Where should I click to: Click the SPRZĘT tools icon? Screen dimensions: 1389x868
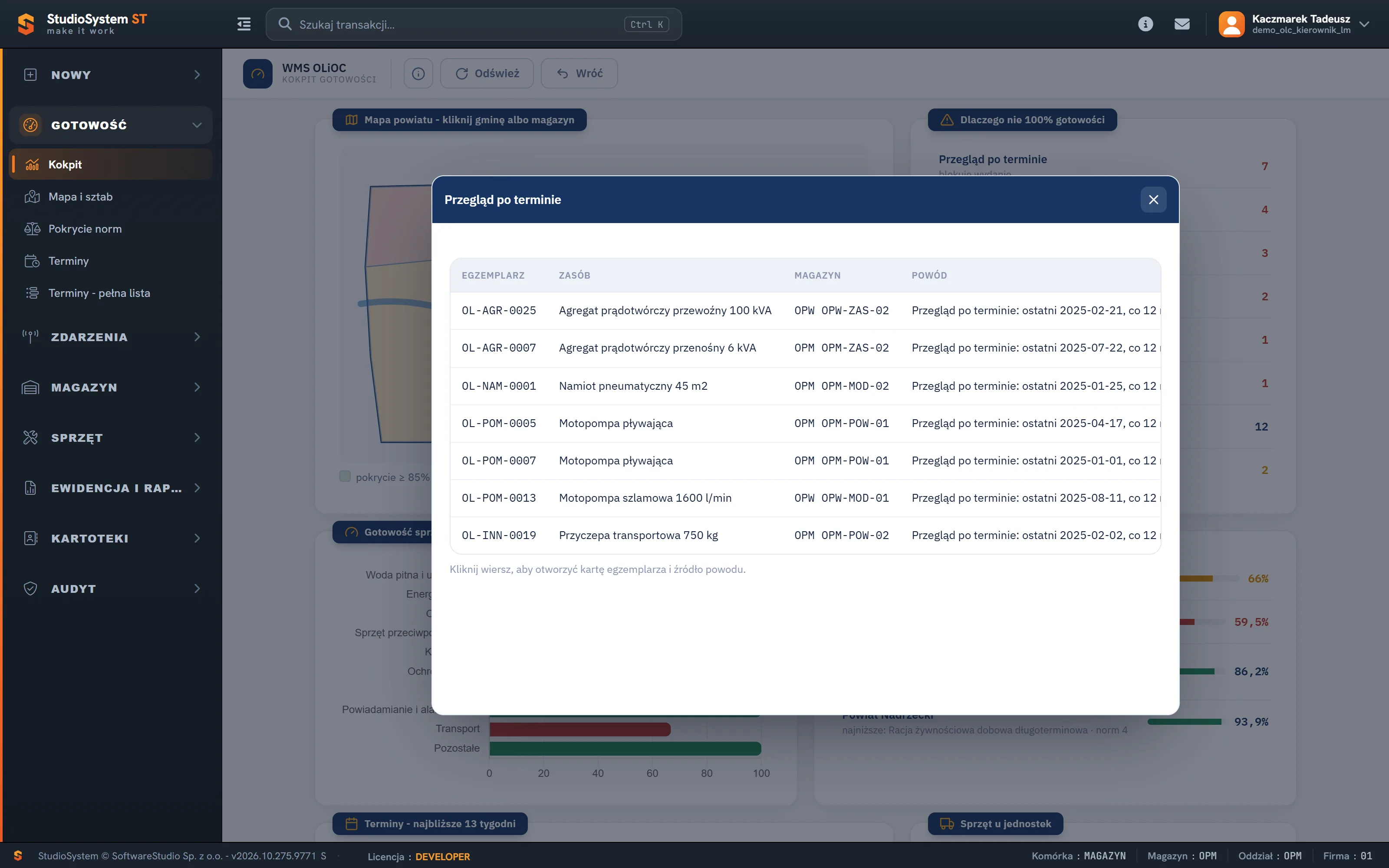pos(30,437)
